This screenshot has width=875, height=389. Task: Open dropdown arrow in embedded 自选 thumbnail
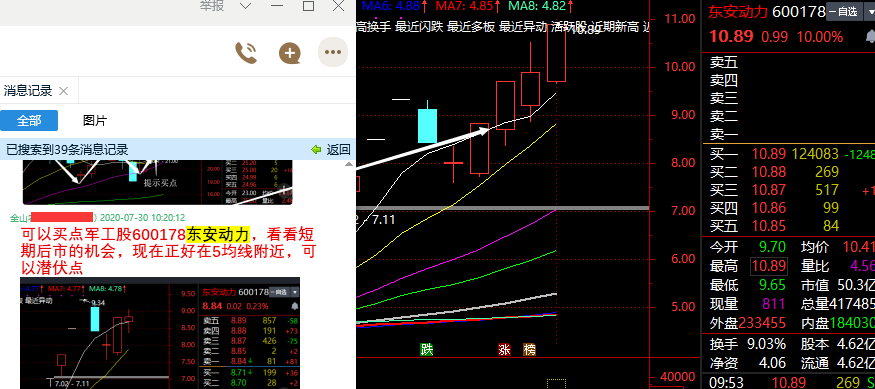pyautogui.click(x=295, y=292)
